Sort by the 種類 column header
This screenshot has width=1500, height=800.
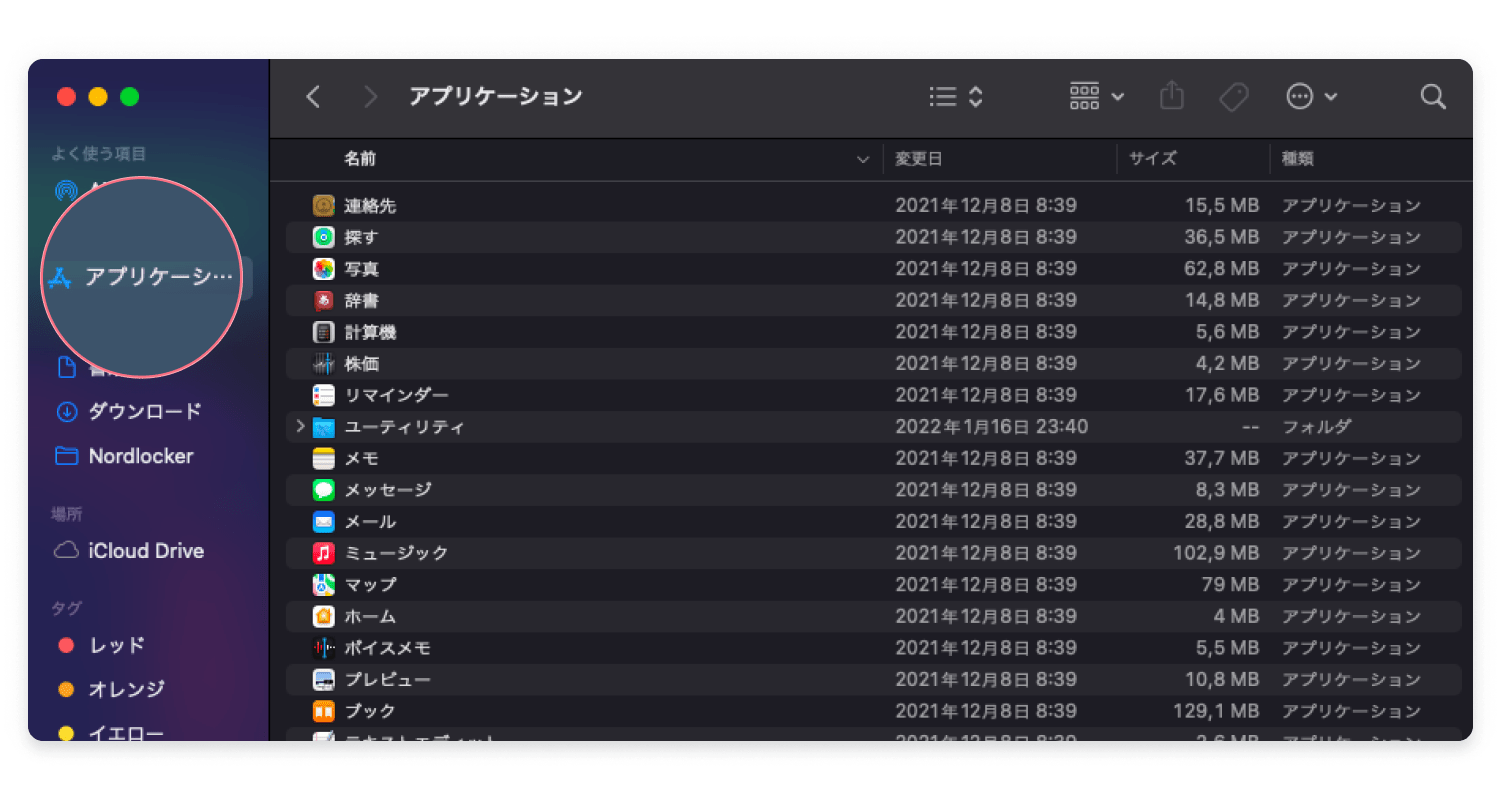click(x=1298, y=159)
